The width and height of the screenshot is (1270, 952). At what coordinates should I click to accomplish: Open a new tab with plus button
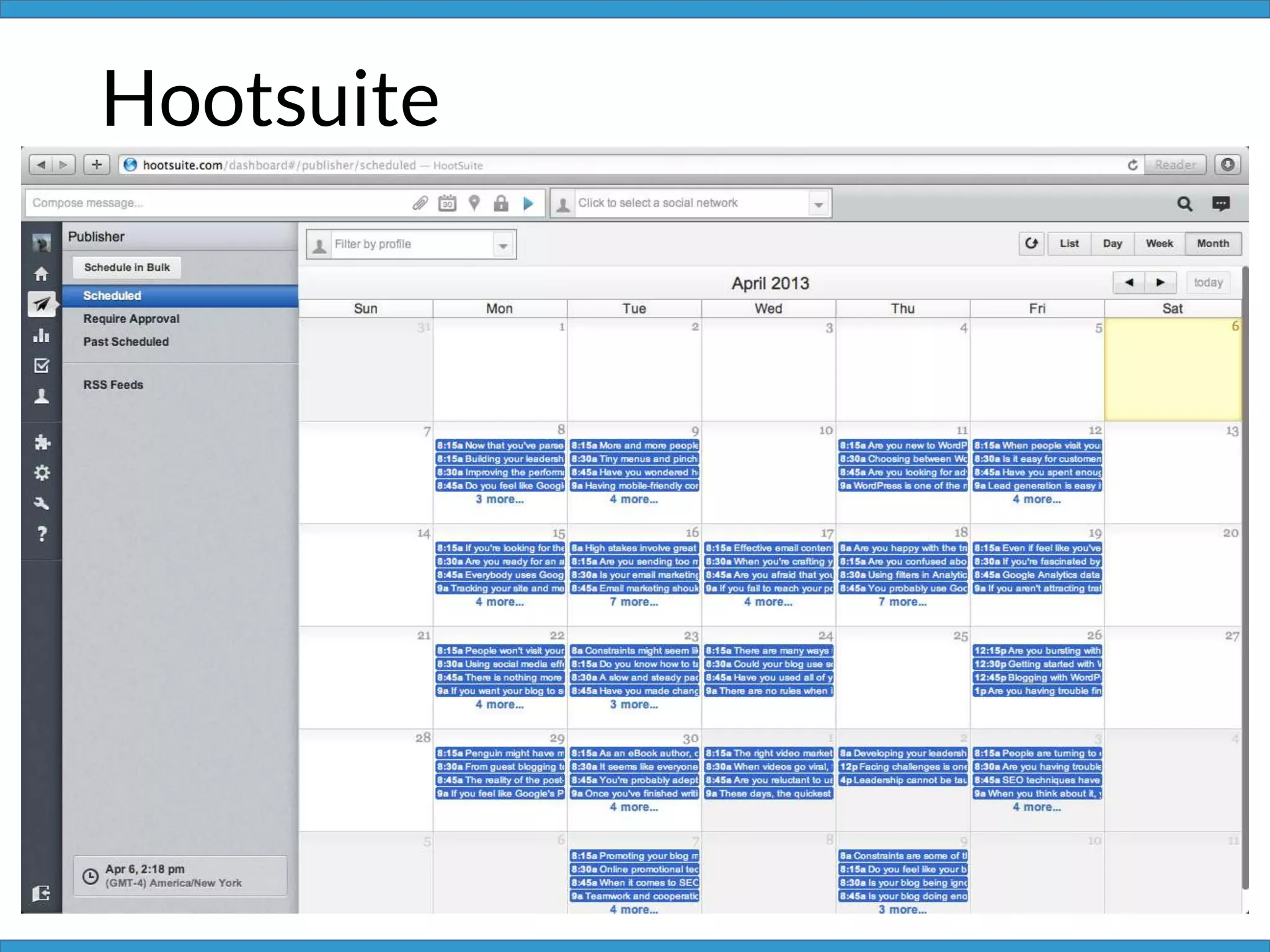(x=96, y=165)
